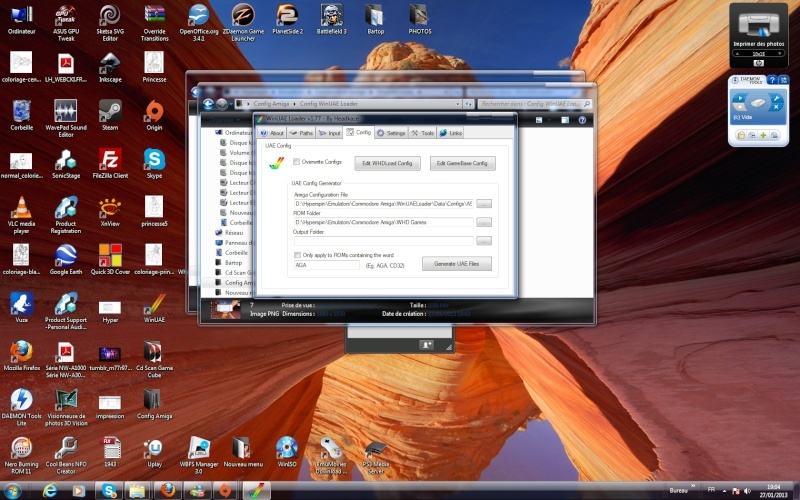The height and width of the screenshot is (500, 800).
Task: Open Mozilla Firefox desktop icon
Action: [x=21, y=356]
